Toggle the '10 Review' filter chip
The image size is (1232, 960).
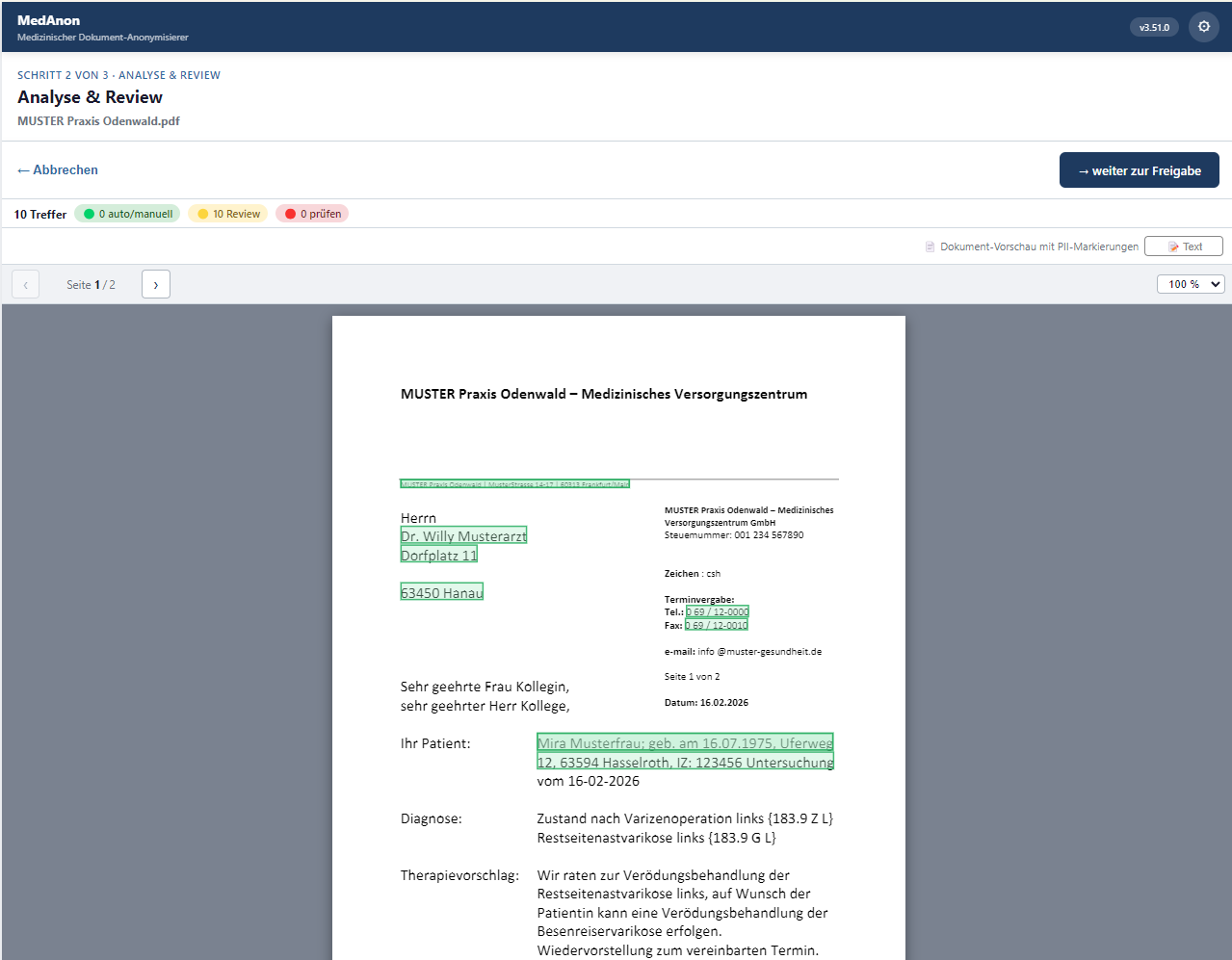pyautogui.click(x=228, y=214)
